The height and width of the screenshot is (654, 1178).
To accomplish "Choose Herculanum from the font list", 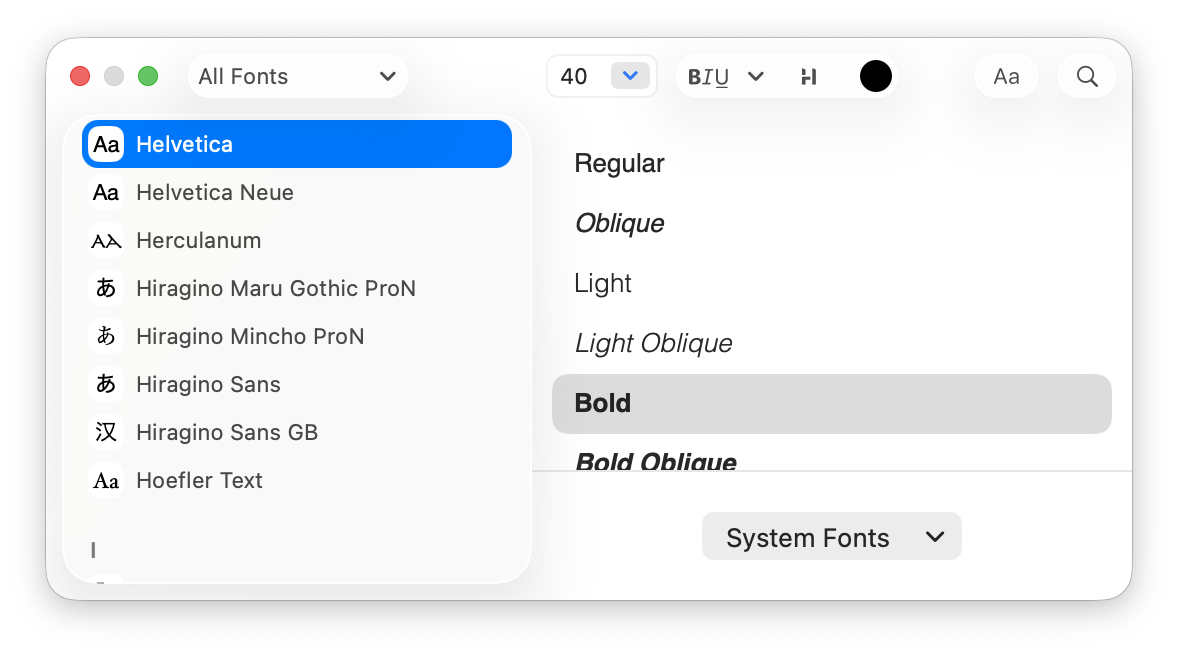I will (x=198, y=240).
